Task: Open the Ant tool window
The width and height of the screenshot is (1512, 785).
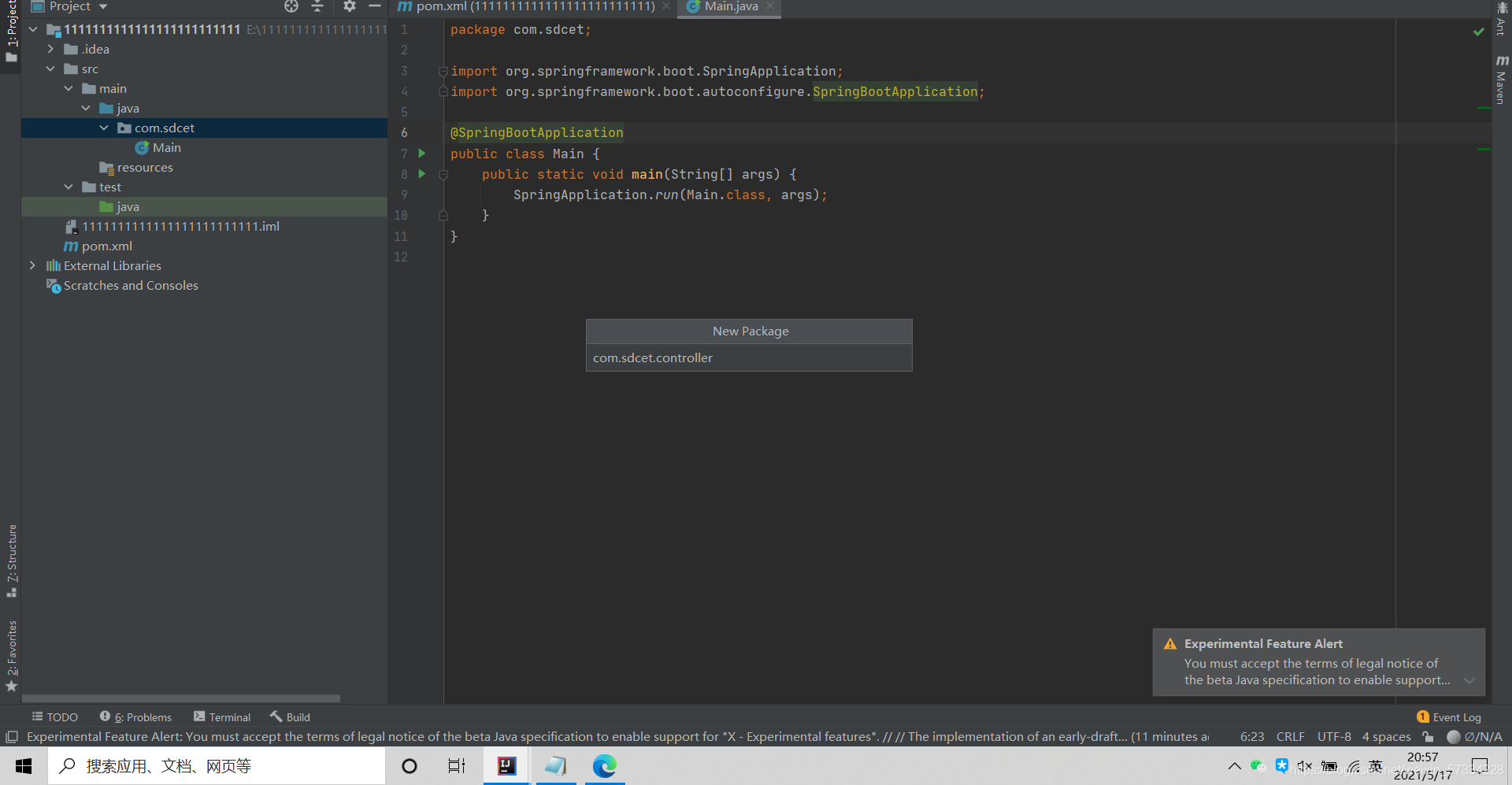Action: (1502, 20)
